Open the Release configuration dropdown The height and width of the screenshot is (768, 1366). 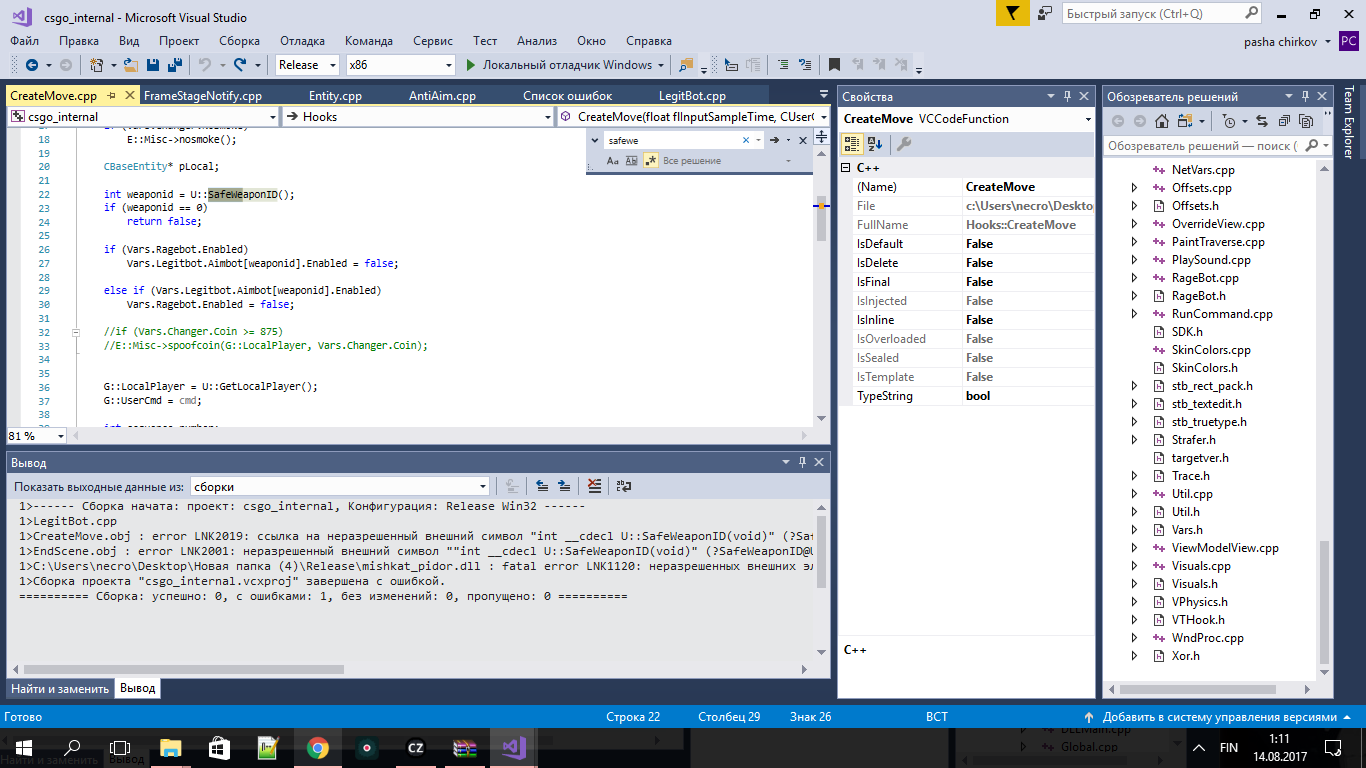point(307,65)
